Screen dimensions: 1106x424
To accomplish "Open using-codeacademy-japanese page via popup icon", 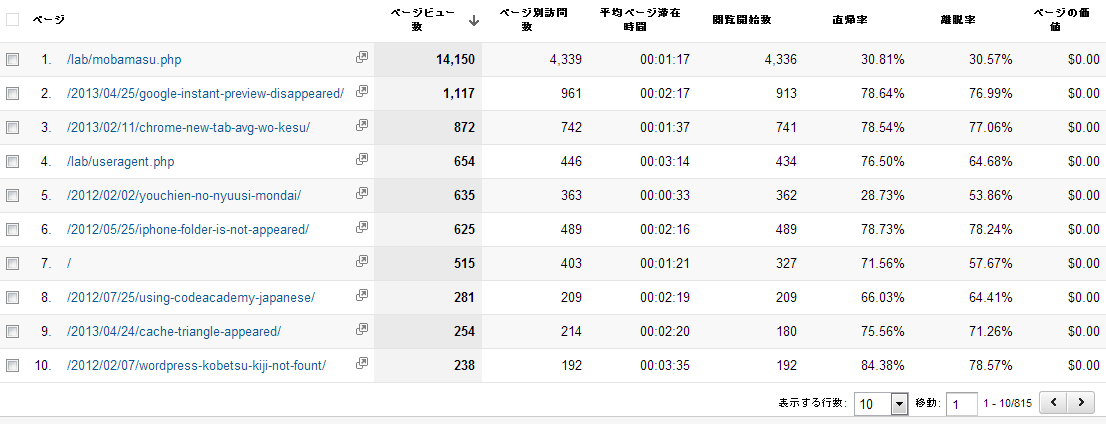I will (x=362, y=296).
